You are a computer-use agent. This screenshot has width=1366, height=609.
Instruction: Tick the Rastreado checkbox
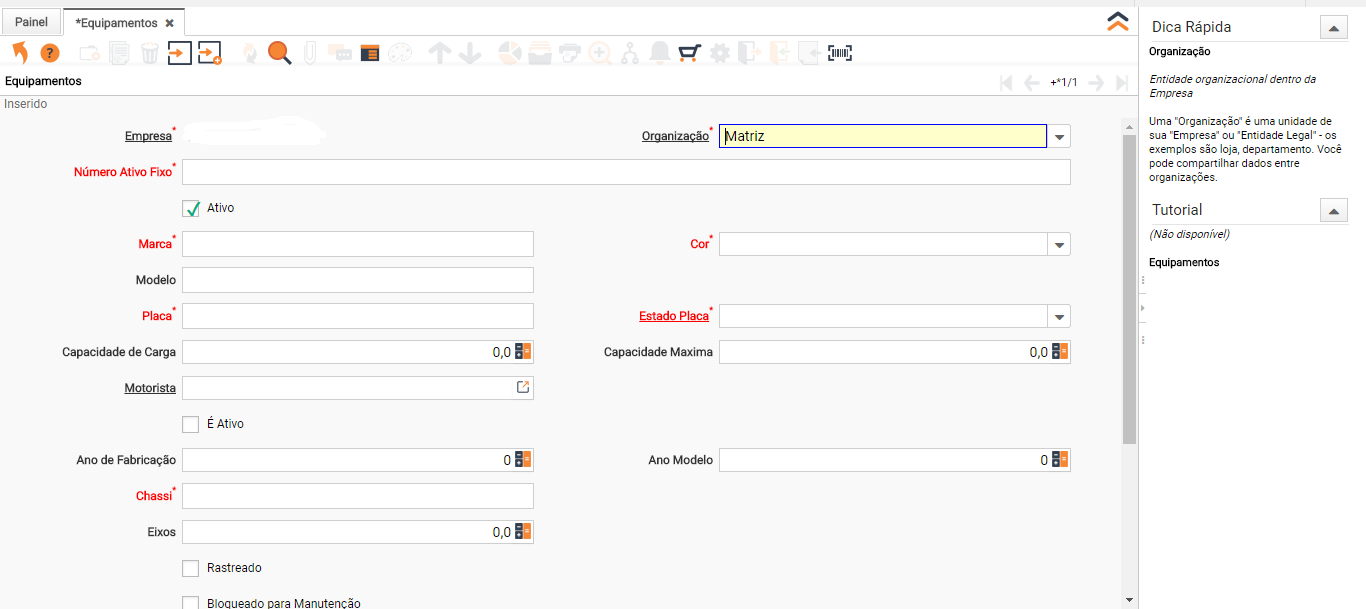[x=191, y=568]
